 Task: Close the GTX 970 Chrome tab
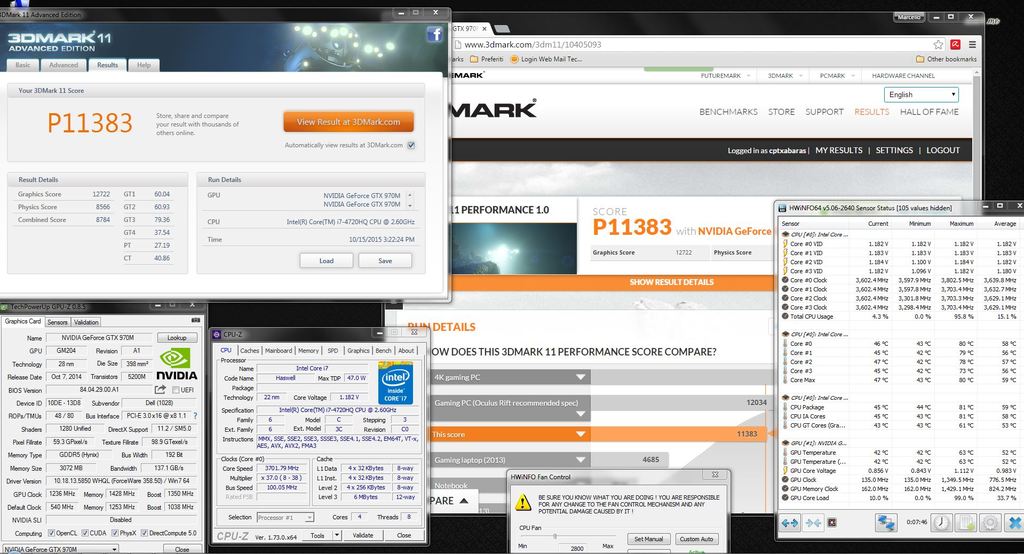click(x=484, y=29)
